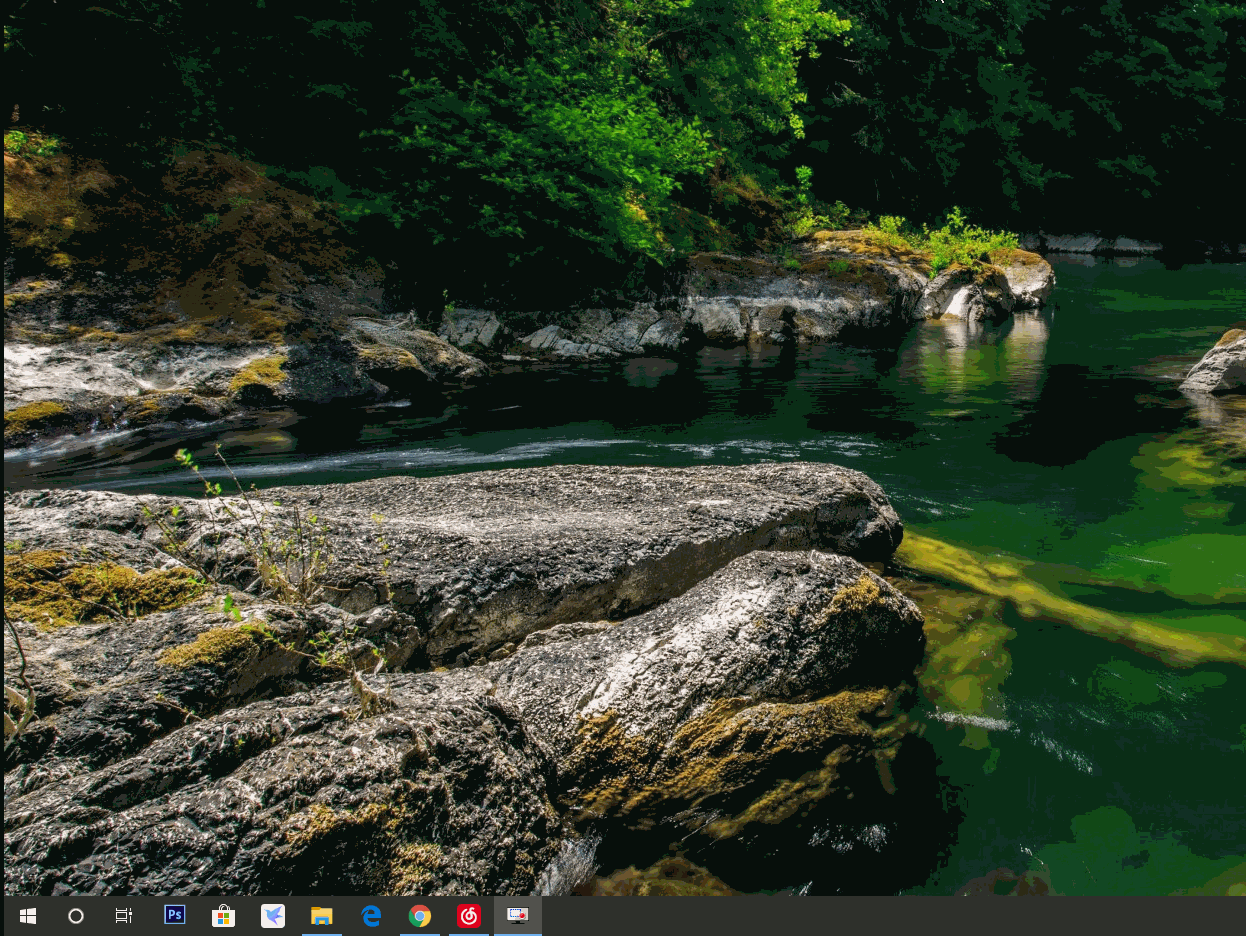
Task: Open the red NetEase Cloud Music app
Action: point(469,916)
